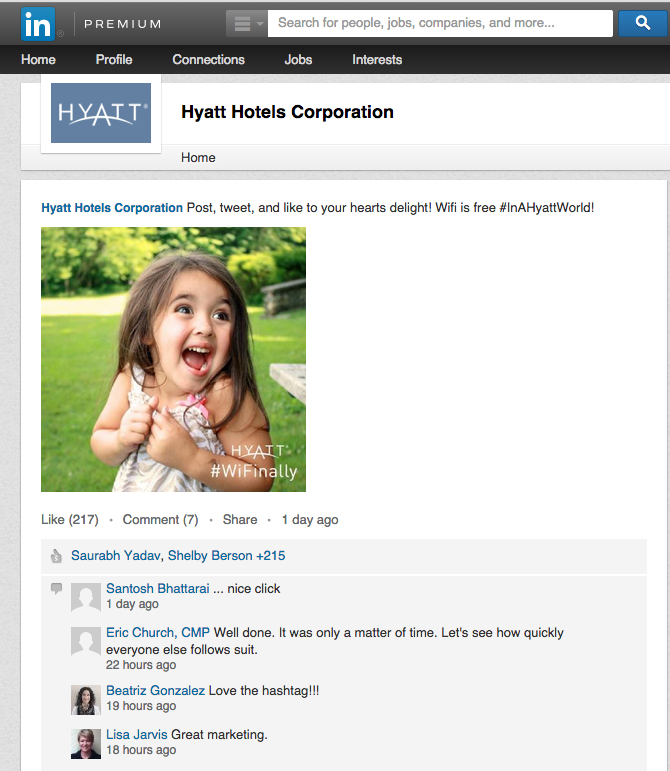Click the PREMIUM label in header
The width and height of the screenshot is (670, 771).
(122, 24)
